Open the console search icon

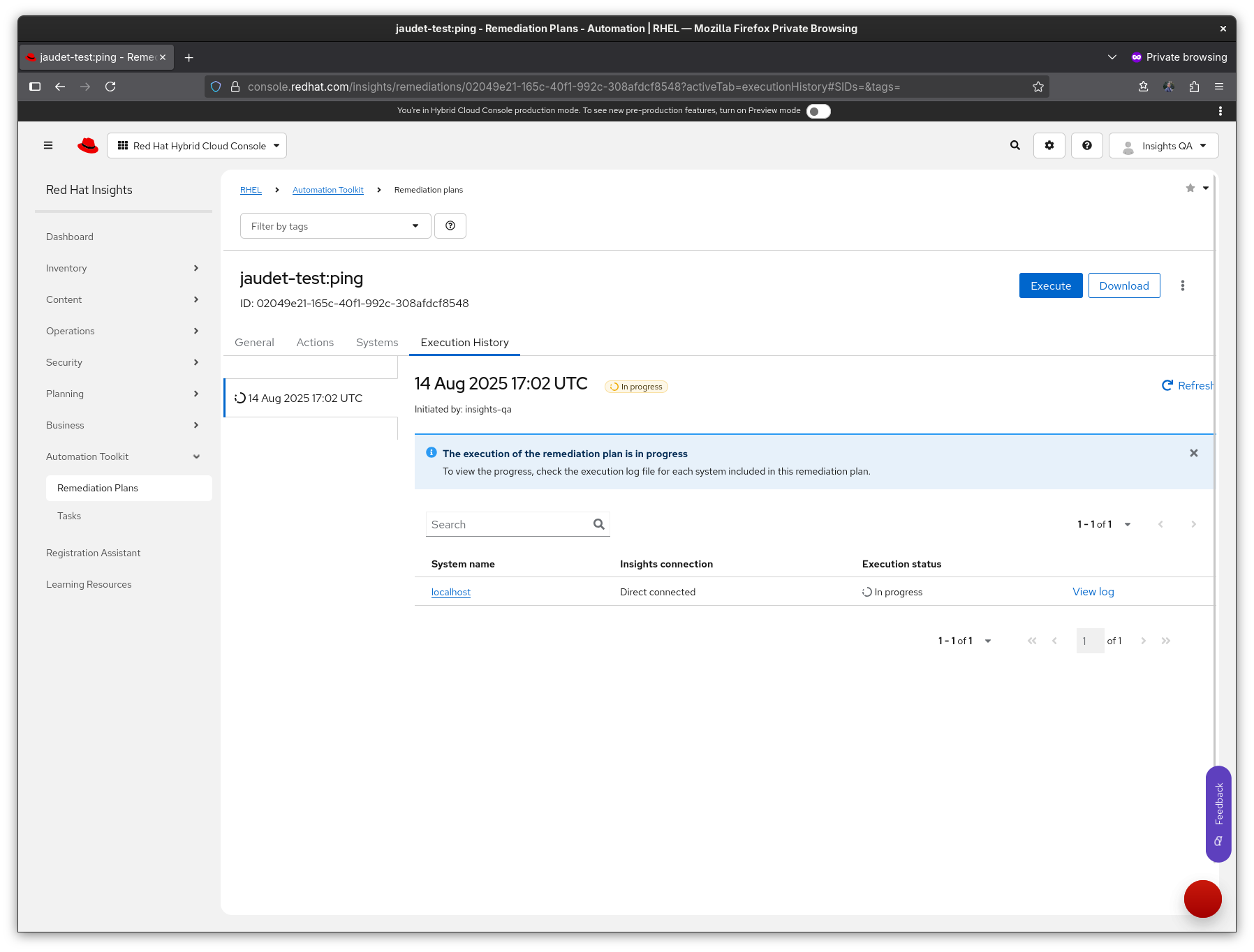1015,145
